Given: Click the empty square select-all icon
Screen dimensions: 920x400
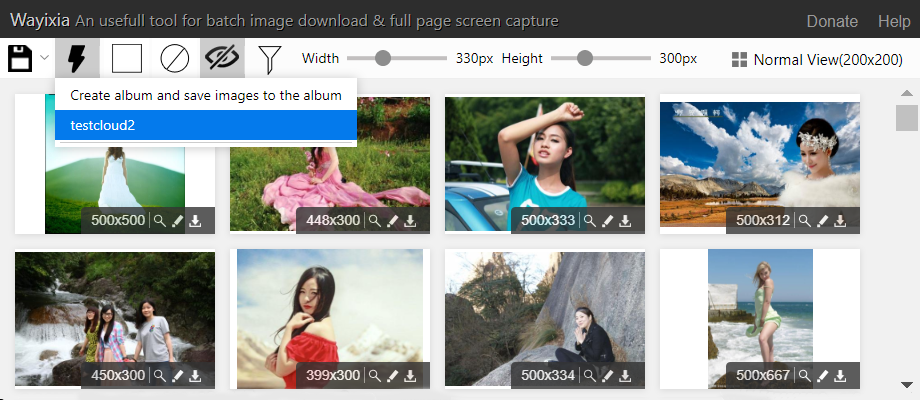Looking at the screenshot, I should point(127,59).
